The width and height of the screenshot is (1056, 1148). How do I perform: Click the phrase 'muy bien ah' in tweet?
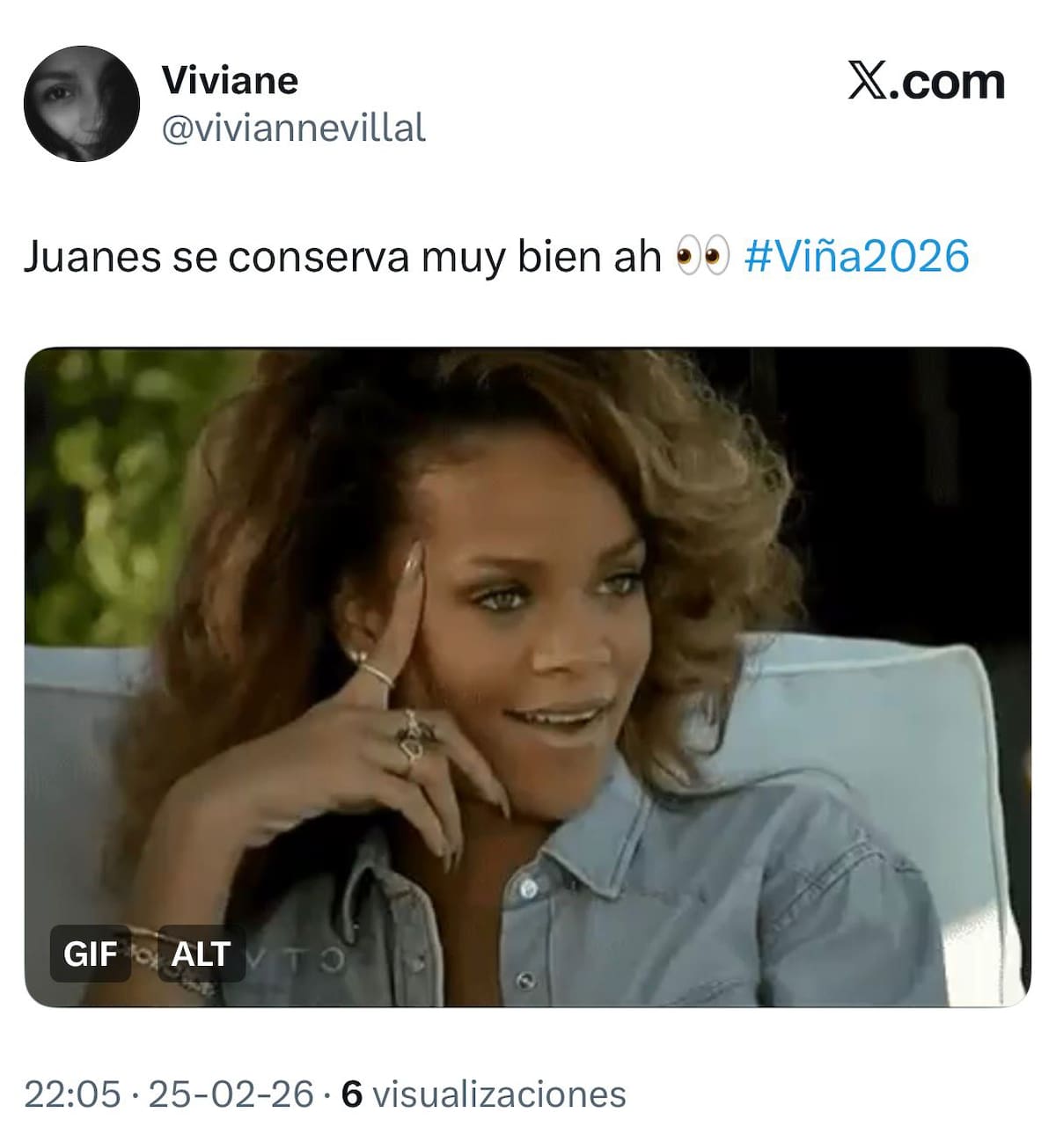541,257
